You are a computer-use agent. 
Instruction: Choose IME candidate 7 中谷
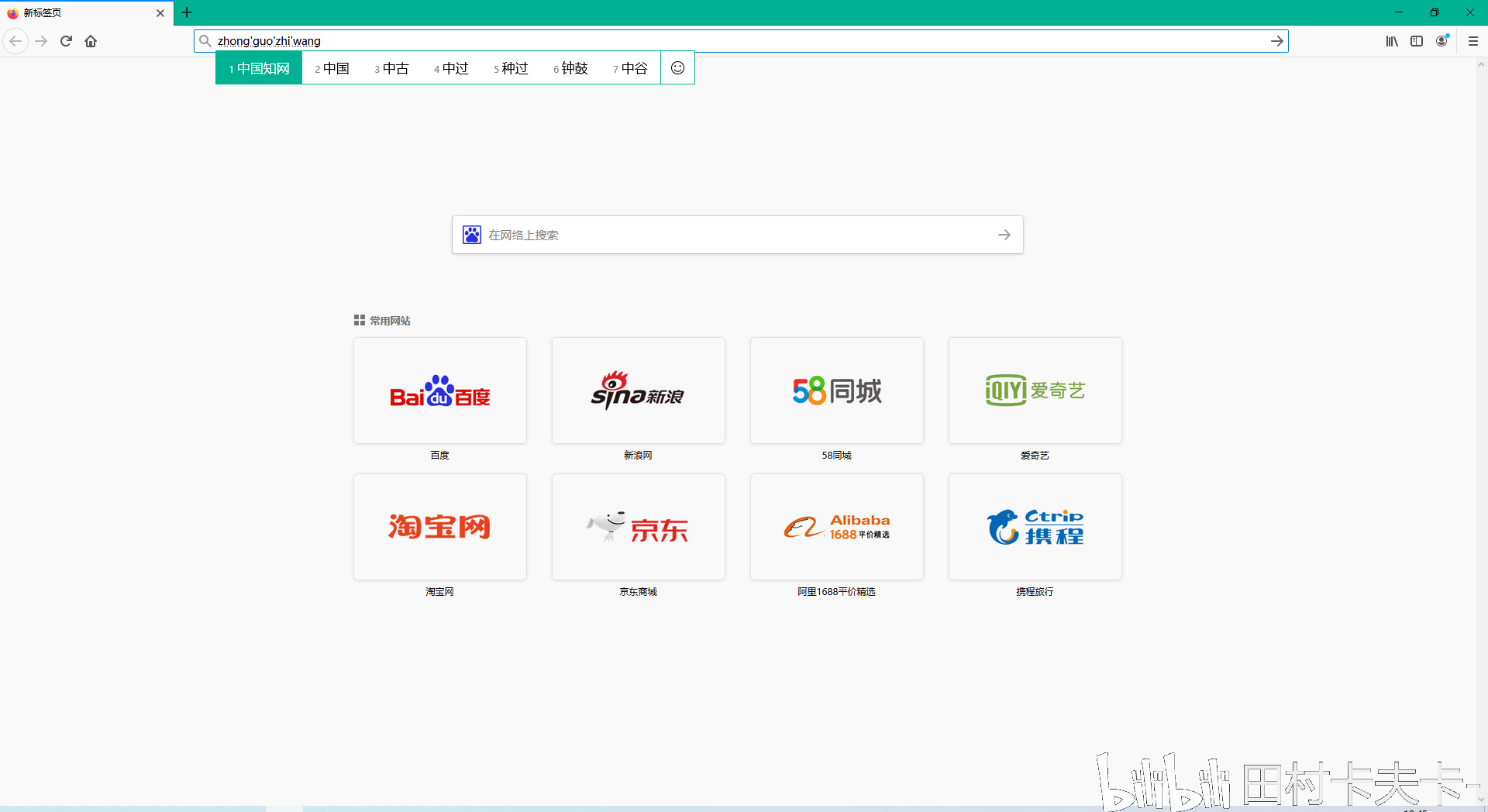pos(630,68)
